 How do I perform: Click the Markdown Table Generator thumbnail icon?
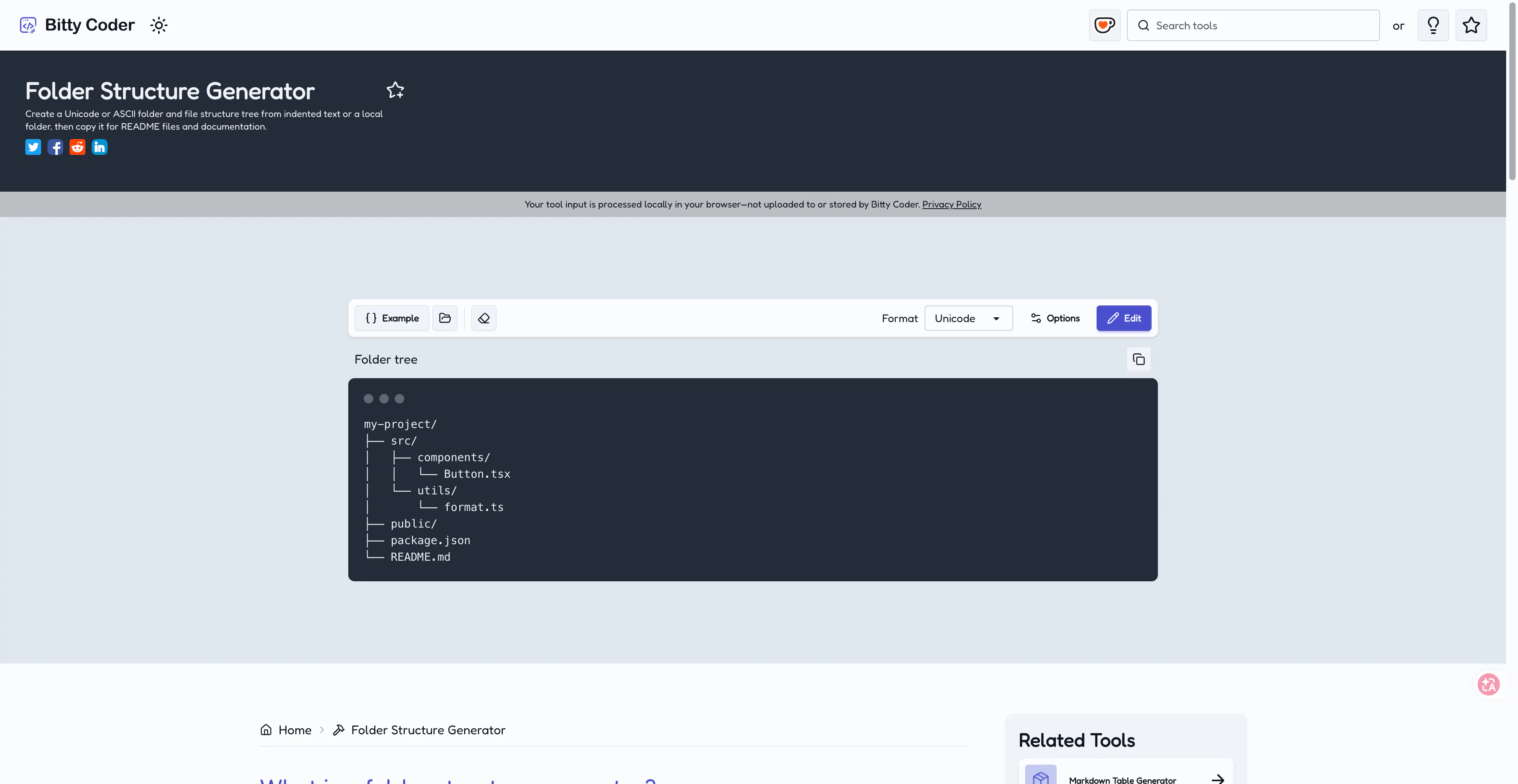tap(1041, 775)
